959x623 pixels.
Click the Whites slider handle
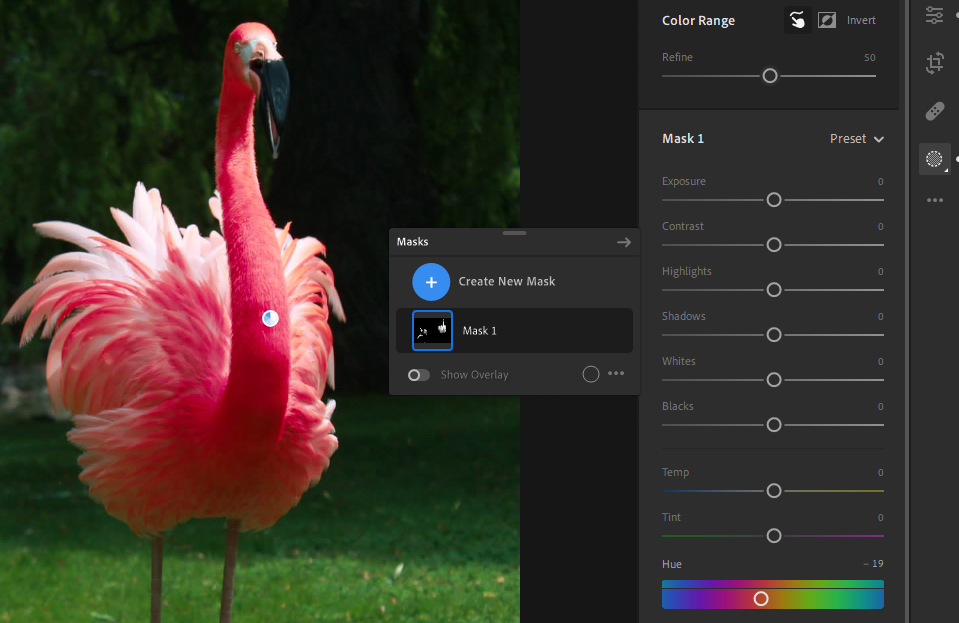774,380
